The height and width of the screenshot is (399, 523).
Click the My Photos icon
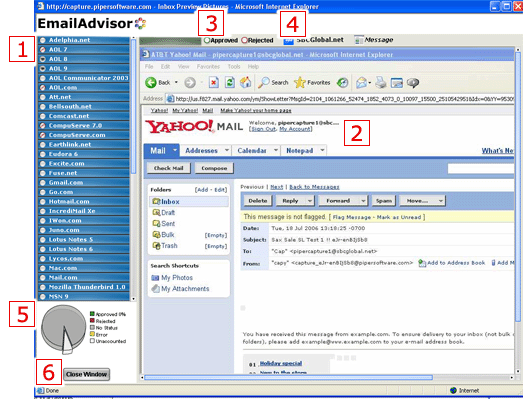coord(155,278)
